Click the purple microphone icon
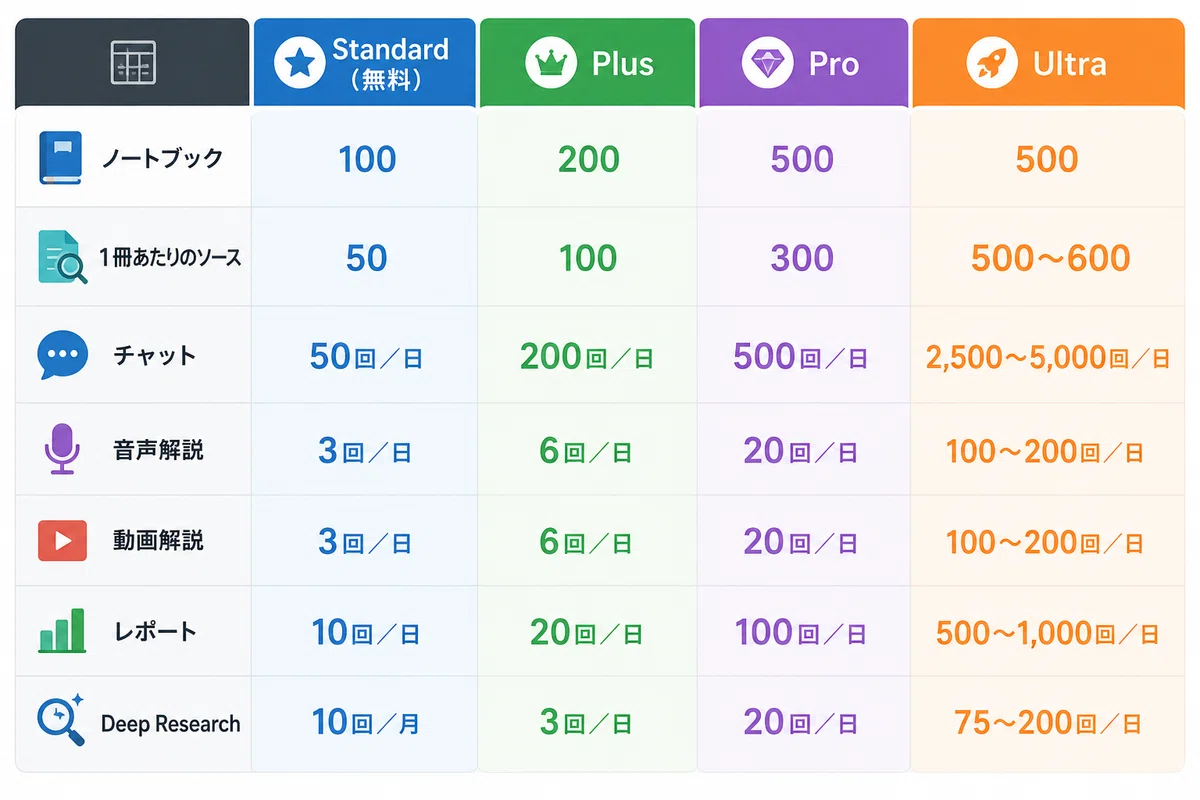Viewport: 1200px width, 800px height. click(x=62, y=449)
